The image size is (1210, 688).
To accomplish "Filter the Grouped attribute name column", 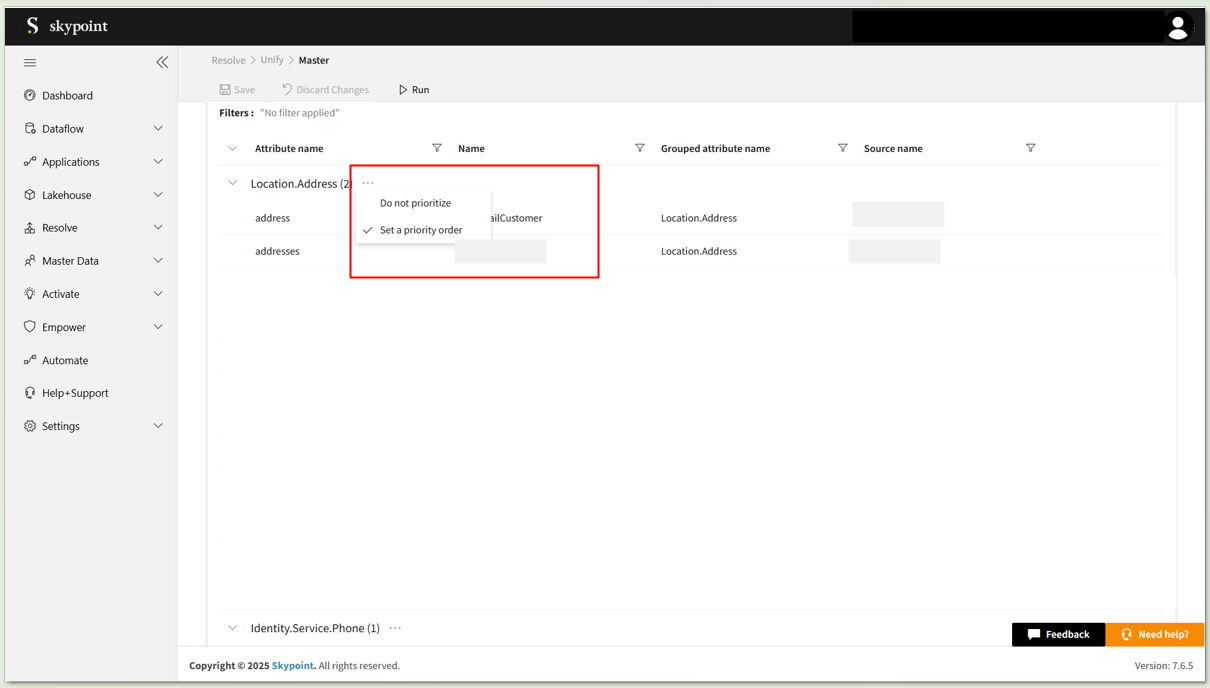I will [843, 148].
